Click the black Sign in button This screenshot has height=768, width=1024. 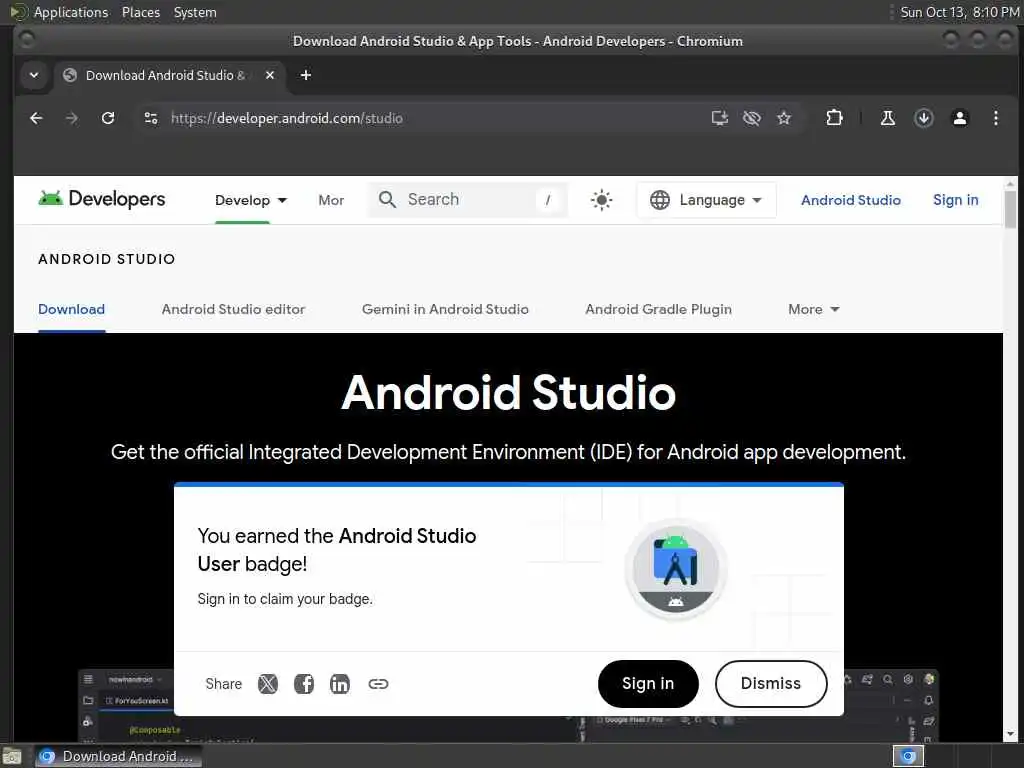click(x=648, y=683)
